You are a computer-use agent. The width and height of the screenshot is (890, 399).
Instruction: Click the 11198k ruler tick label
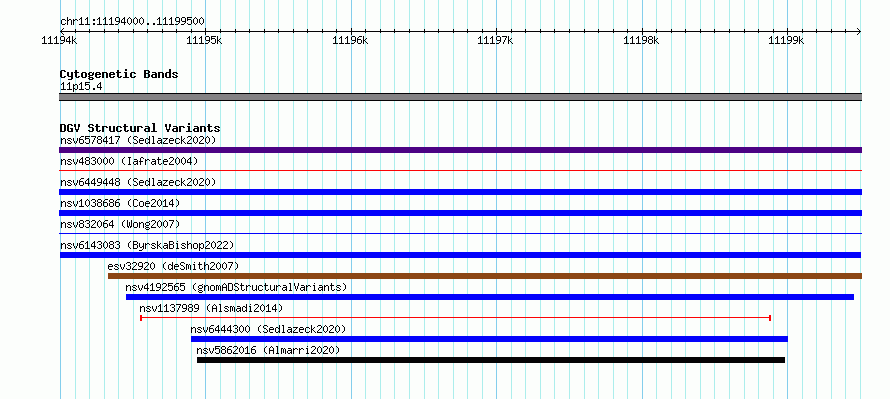[641, 40]
